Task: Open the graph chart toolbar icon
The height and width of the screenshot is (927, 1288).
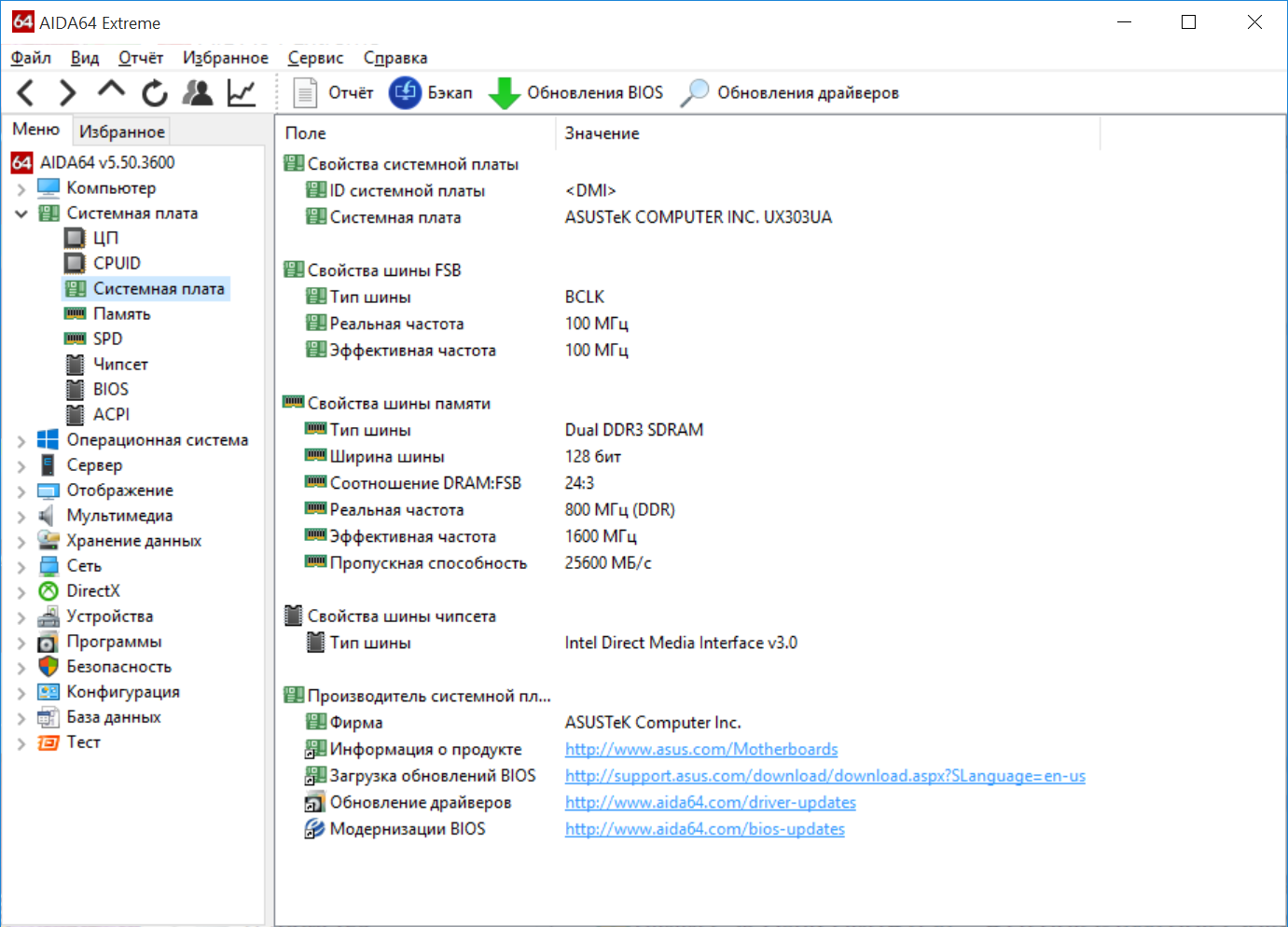Action: [x=242, y=92]
